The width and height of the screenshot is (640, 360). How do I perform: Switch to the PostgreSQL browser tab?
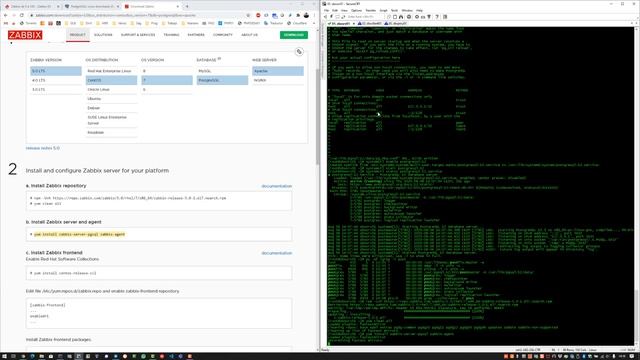click(x=91, y=7)
